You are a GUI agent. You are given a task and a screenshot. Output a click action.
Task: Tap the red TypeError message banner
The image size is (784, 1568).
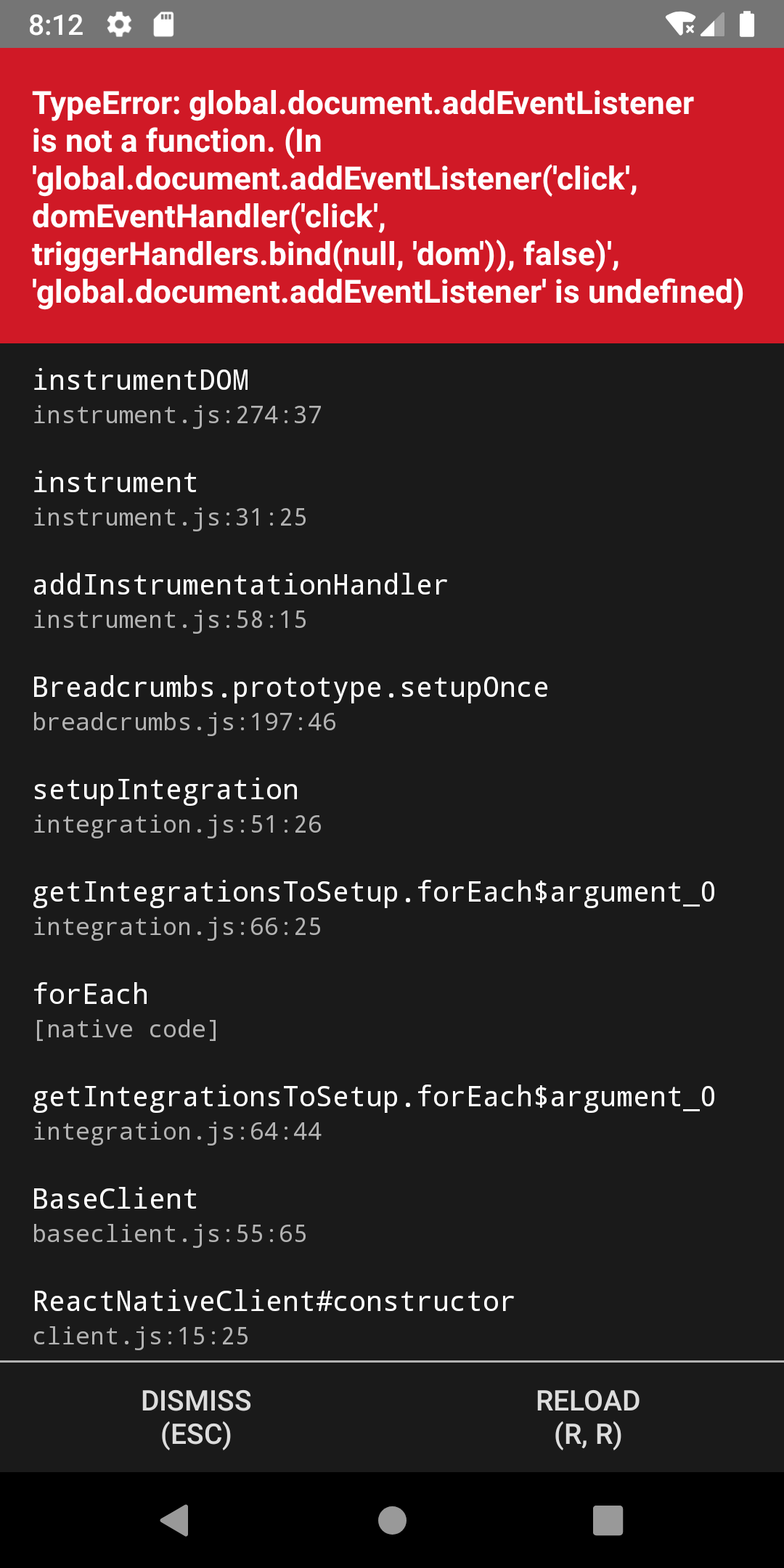[392, 196]
